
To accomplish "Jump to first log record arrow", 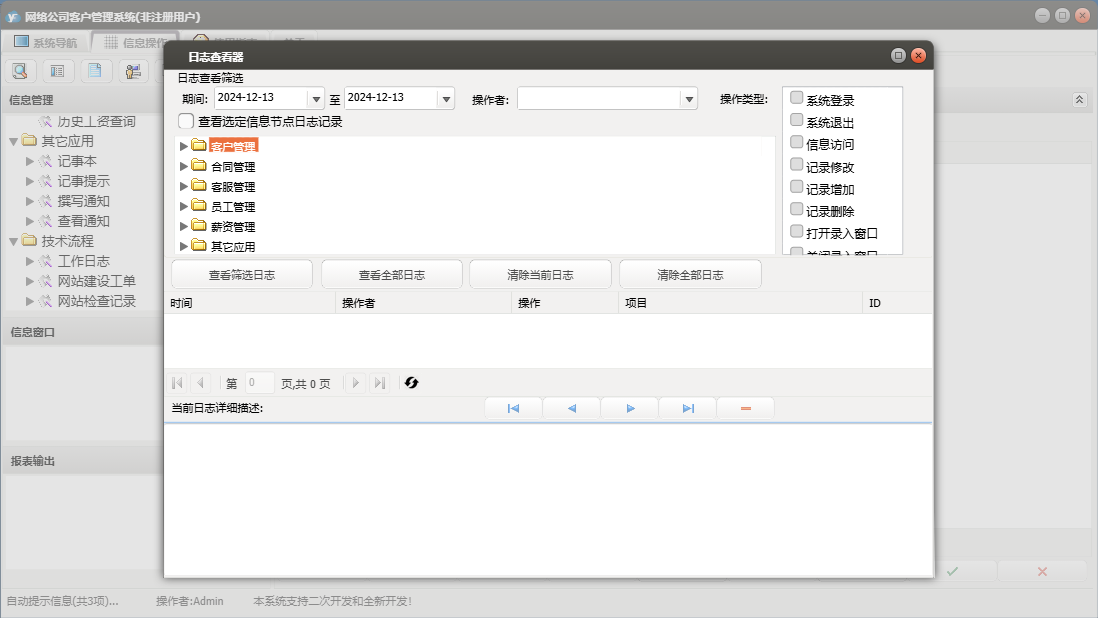I will pyautogui.click(x=513, y=408).
